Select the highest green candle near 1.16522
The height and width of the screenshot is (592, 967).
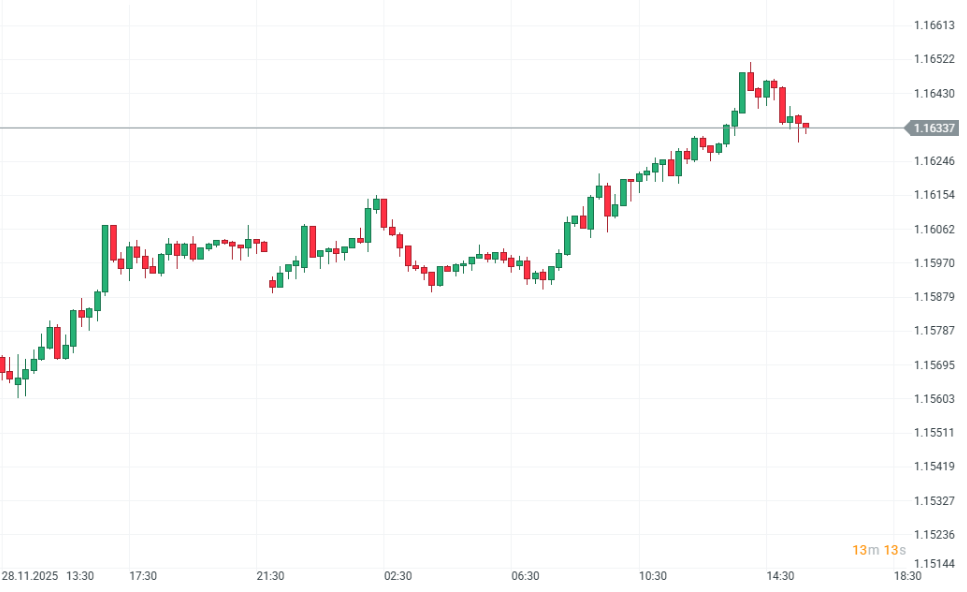point(743,92)
